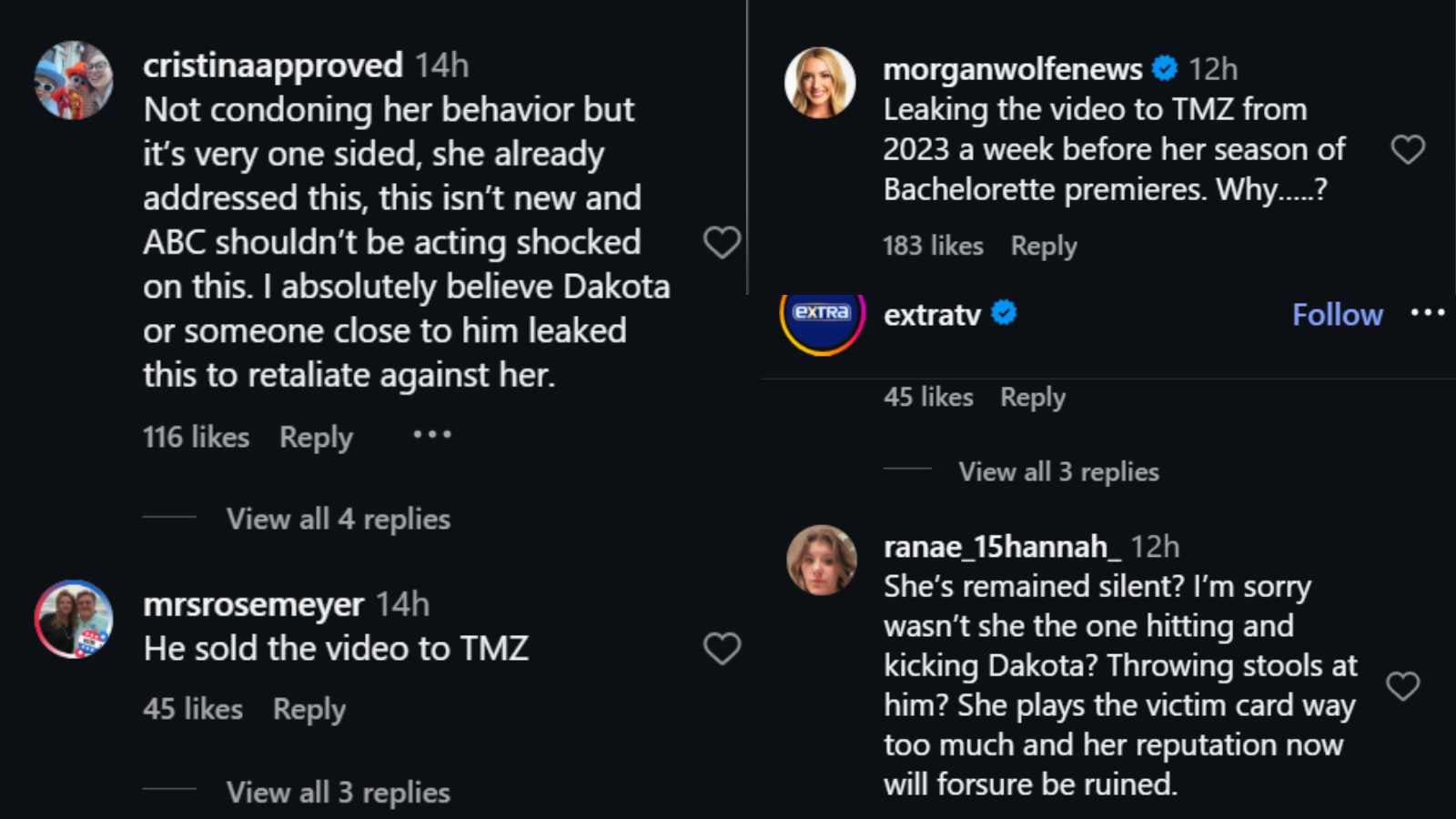Like mrsrosemeyer's comment with the heart icon
The height and width of the screenshot is (819, 1456).
[722, 649]
